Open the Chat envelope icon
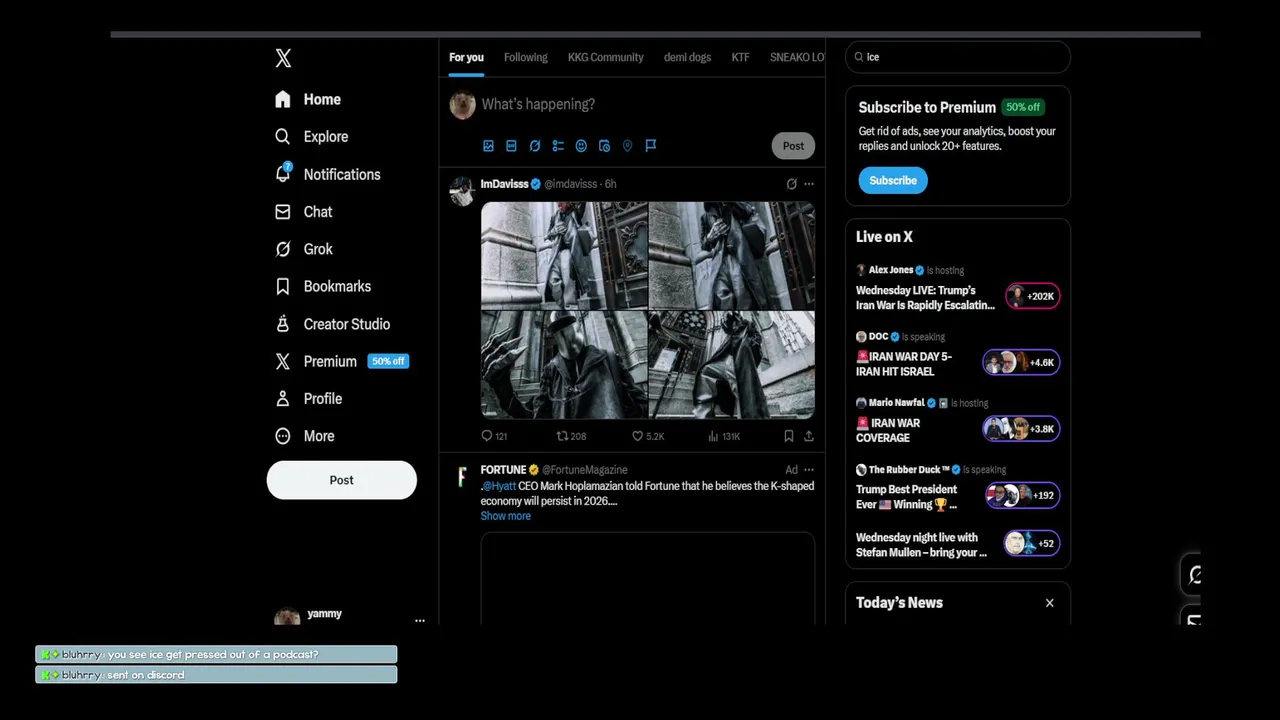Image resolution: width=1280 pixels, height=720 pixels. coord(283,212)
